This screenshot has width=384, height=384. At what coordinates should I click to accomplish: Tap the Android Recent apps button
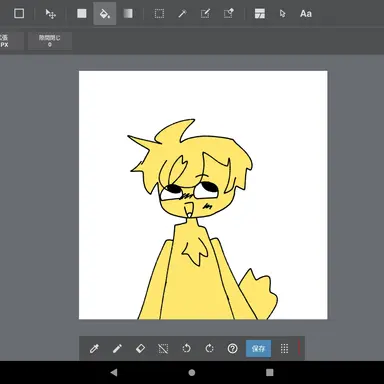(x=270, y=372)
